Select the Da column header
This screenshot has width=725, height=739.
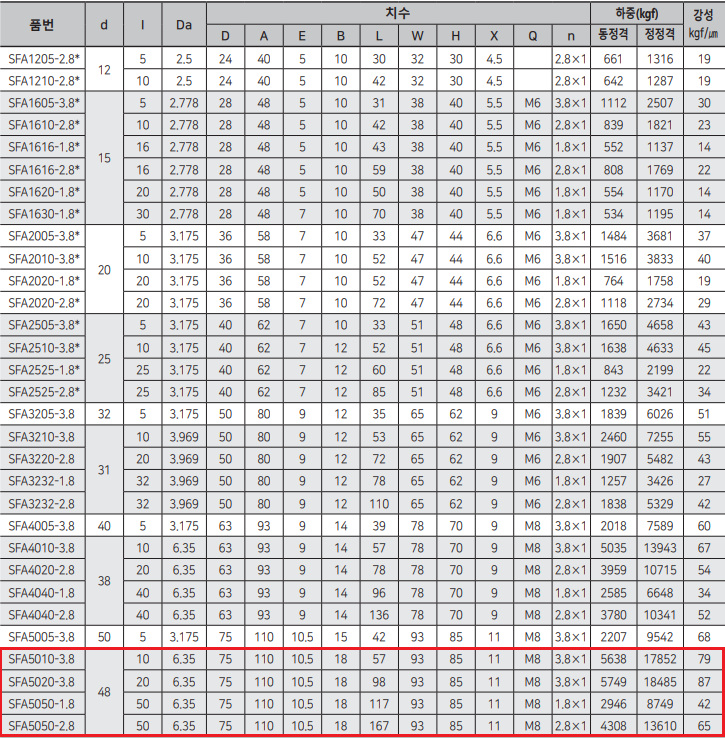click(183, 24)
